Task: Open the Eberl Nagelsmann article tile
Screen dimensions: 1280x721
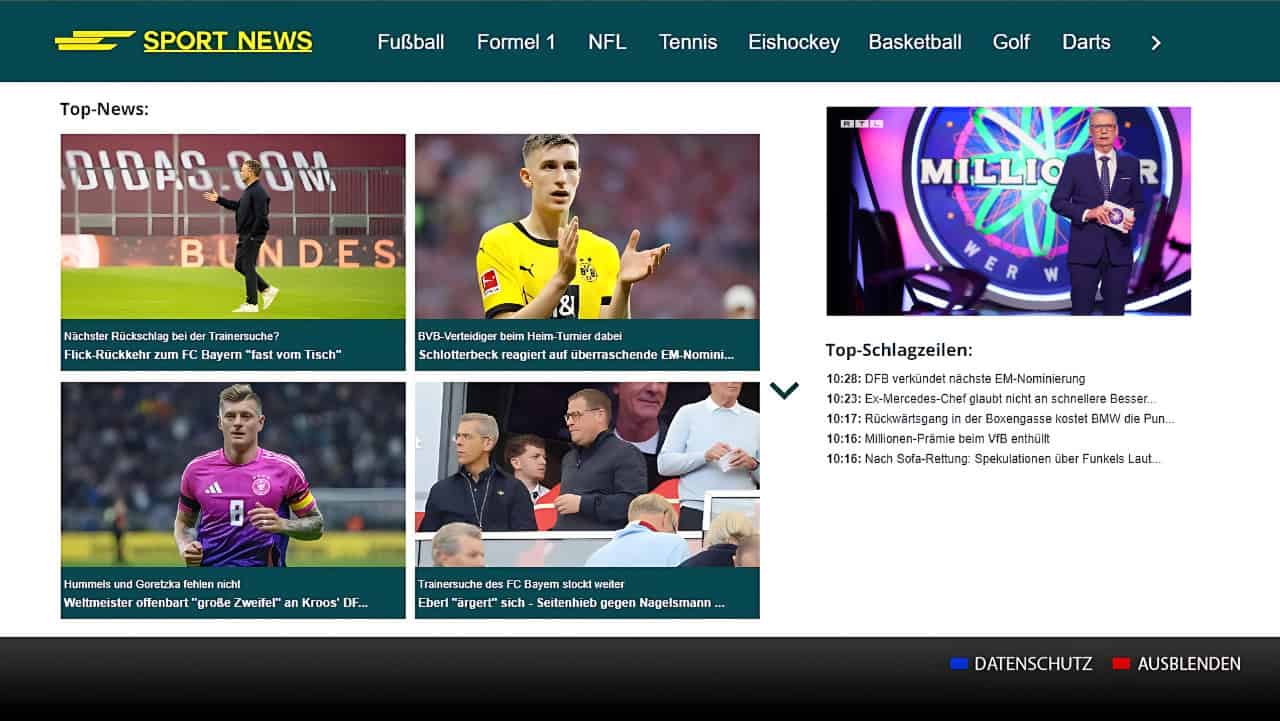Action: (x=587, y=500)
